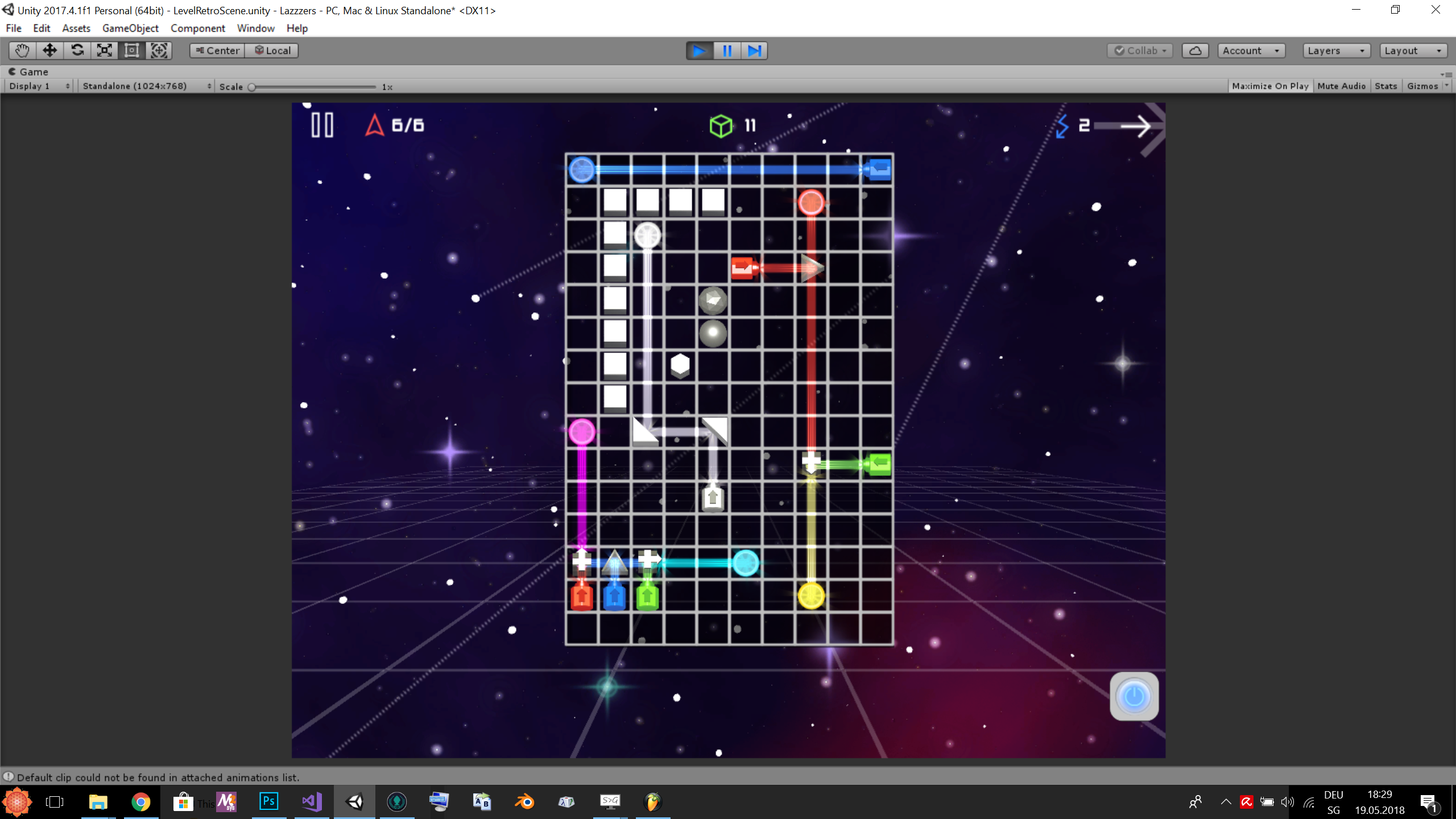Open the Cloud services button
Viewport: 1456px width, 819px height.
(1195, 51)
